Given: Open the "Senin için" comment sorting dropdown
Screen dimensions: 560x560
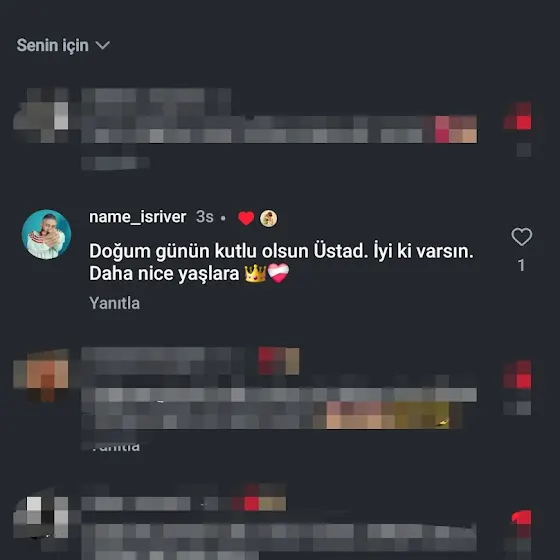Looking at the screenshot, I should [63, 45].
